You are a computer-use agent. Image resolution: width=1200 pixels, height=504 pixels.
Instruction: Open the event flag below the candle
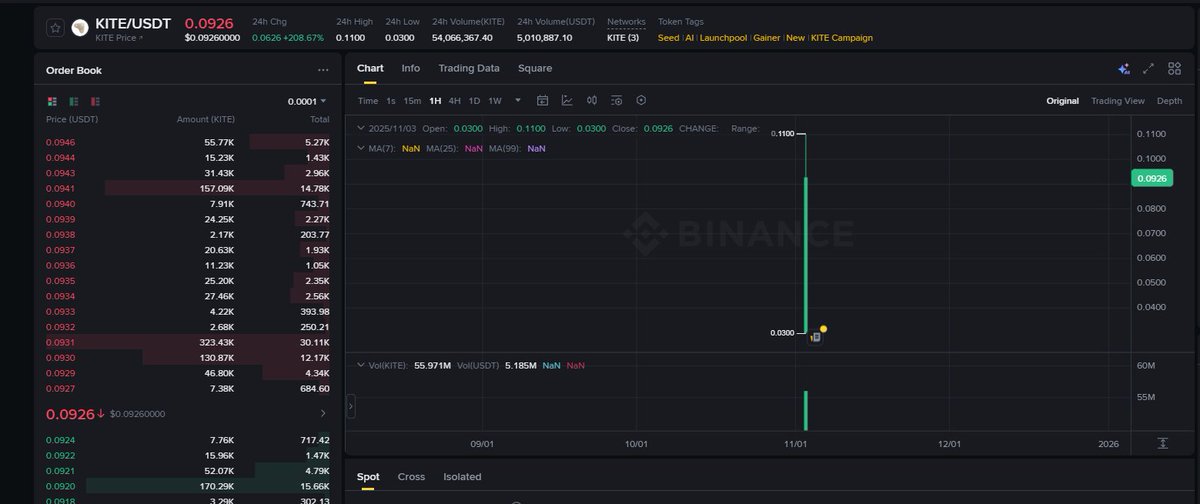tap(815, 338)
